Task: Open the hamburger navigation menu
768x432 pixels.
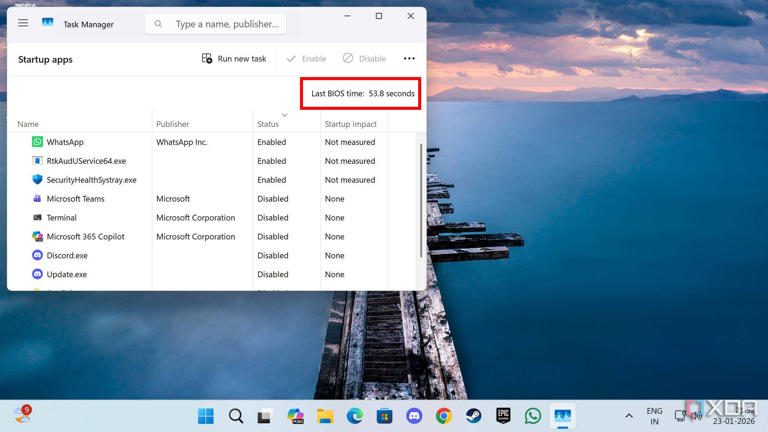Action: (x=23, y=23)
